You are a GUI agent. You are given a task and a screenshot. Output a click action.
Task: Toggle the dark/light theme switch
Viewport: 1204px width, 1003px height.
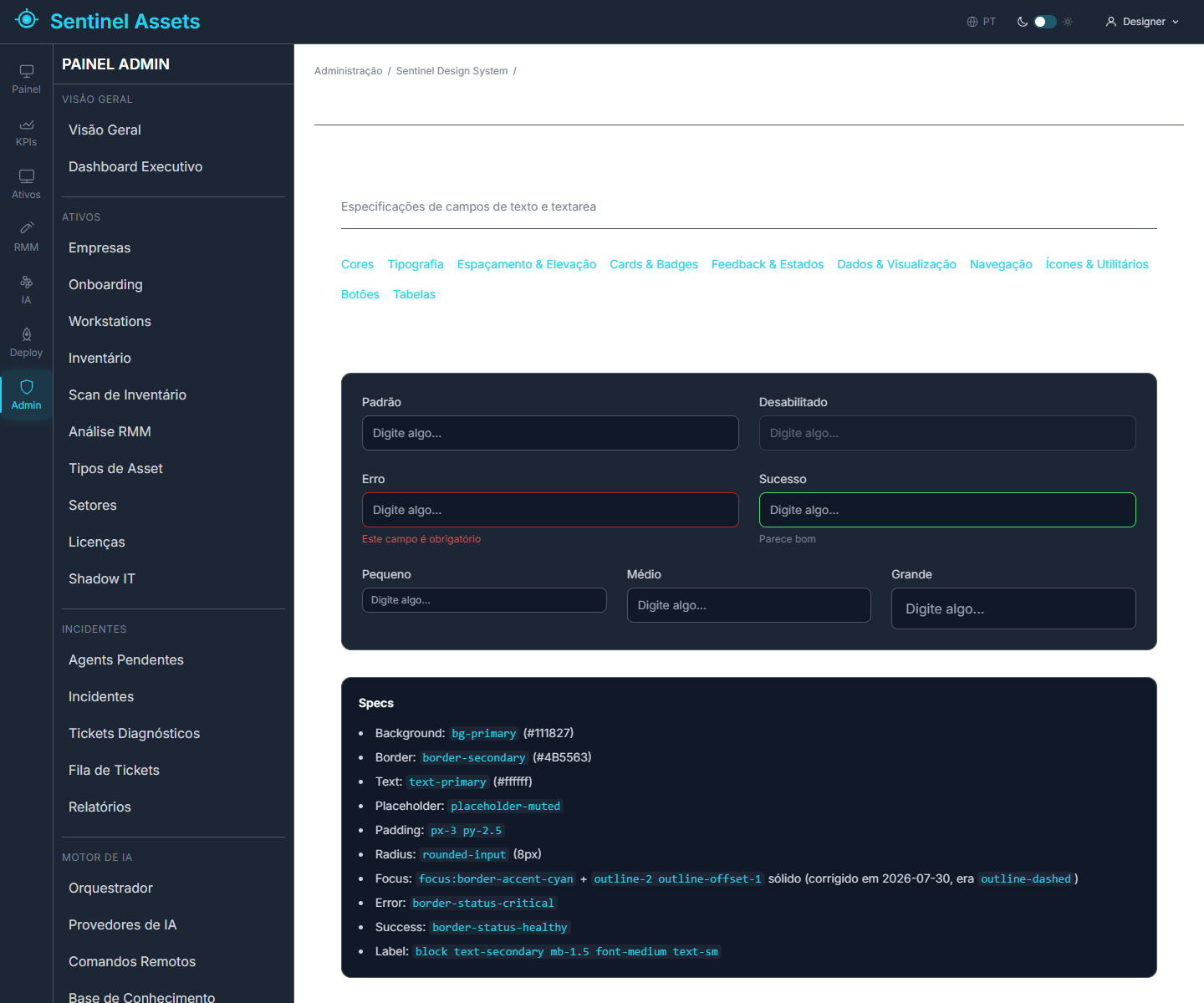(x=1045, y=22)
